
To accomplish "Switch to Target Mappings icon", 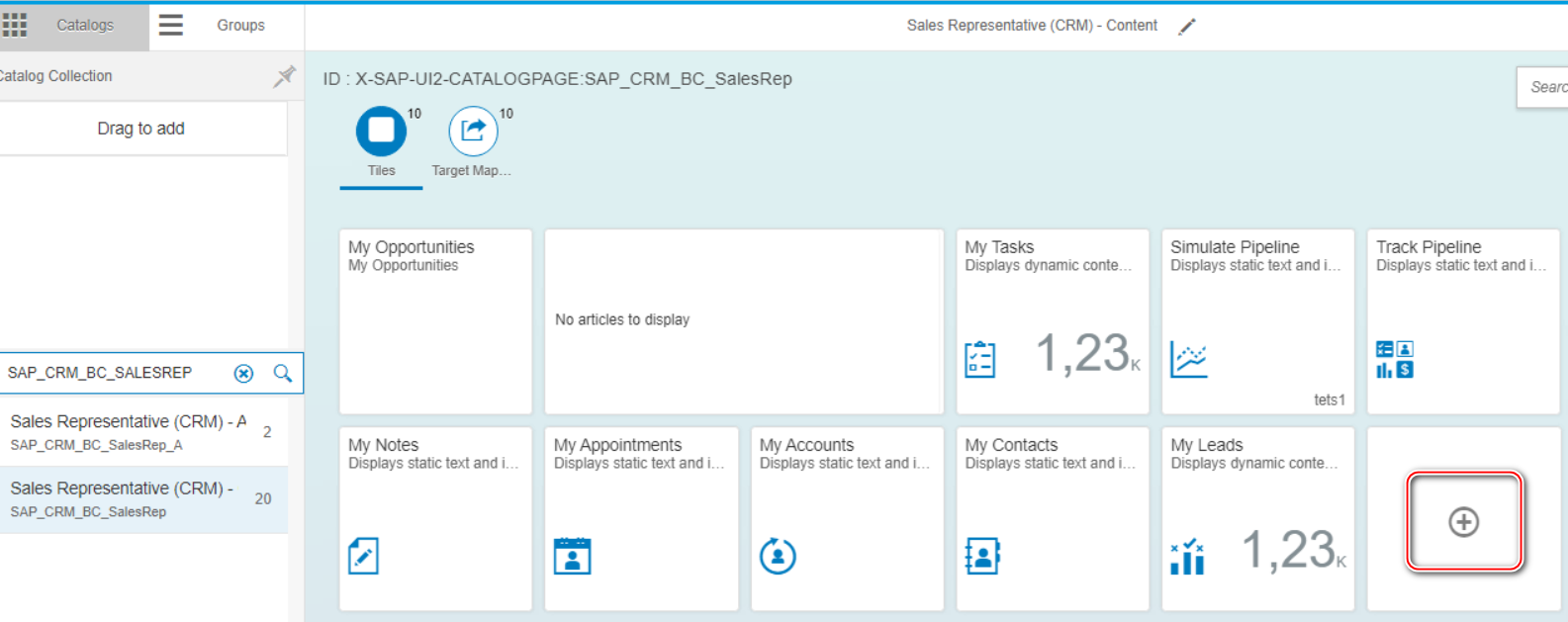I will [473, 132].
